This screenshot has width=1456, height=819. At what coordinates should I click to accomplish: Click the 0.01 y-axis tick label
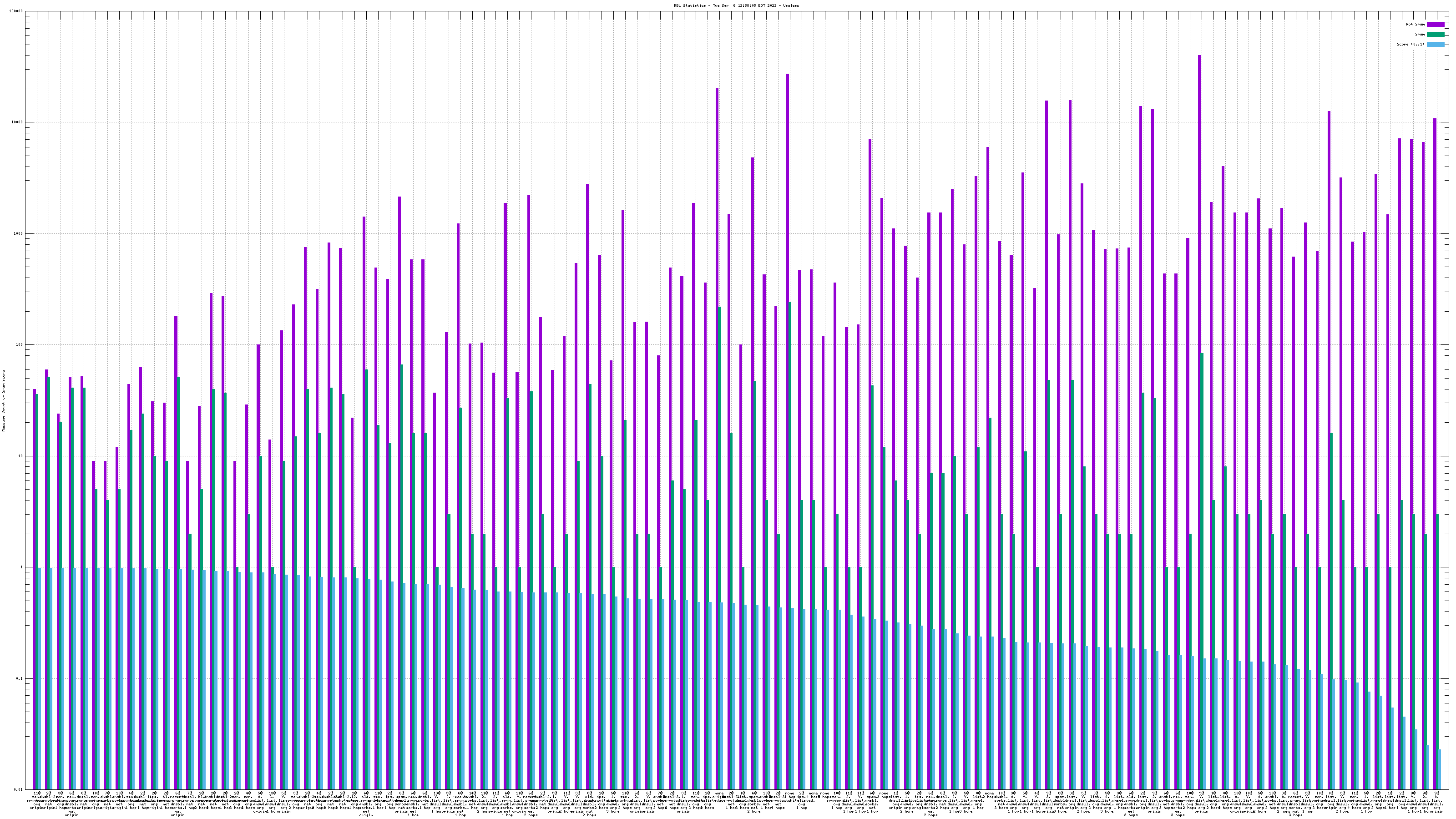pos(19,789)
